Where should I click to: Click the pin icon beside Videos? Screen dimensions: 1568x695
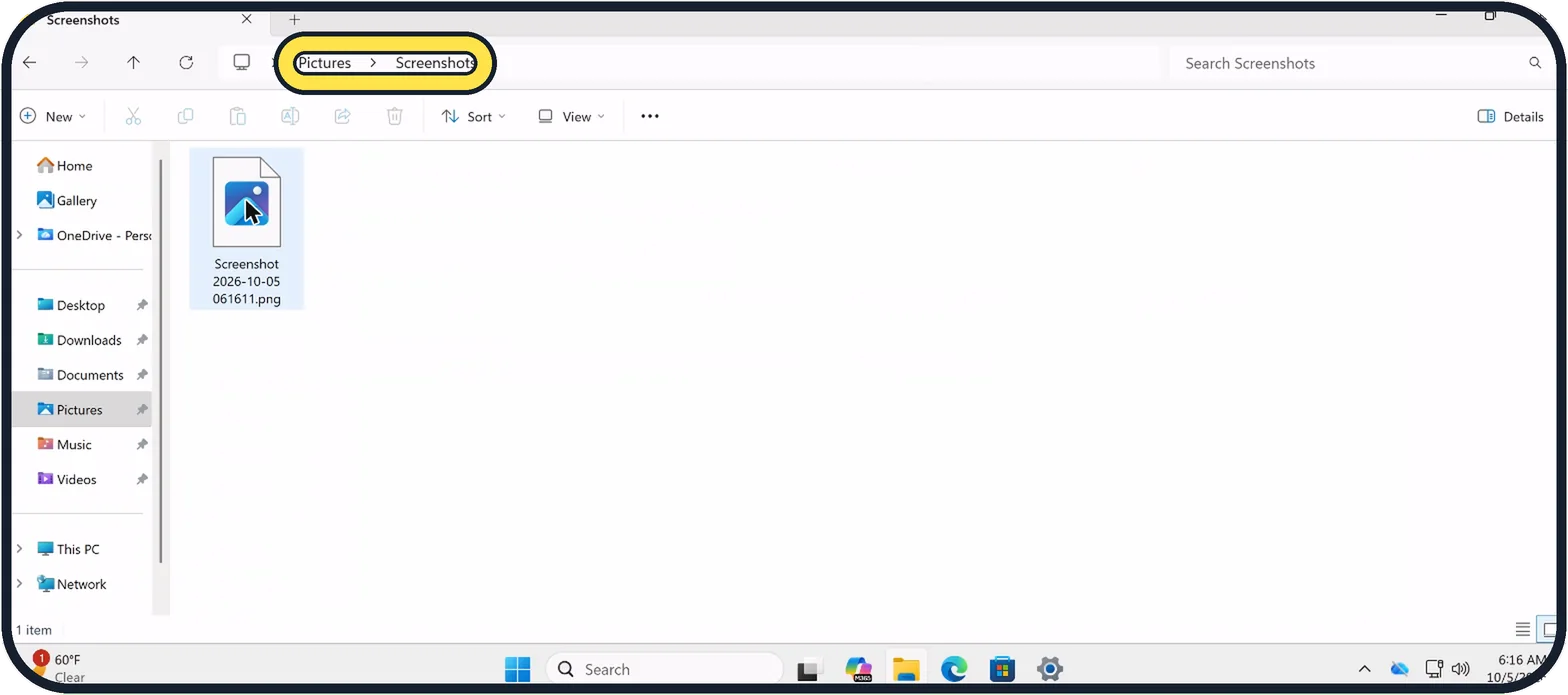pos(142,479)
